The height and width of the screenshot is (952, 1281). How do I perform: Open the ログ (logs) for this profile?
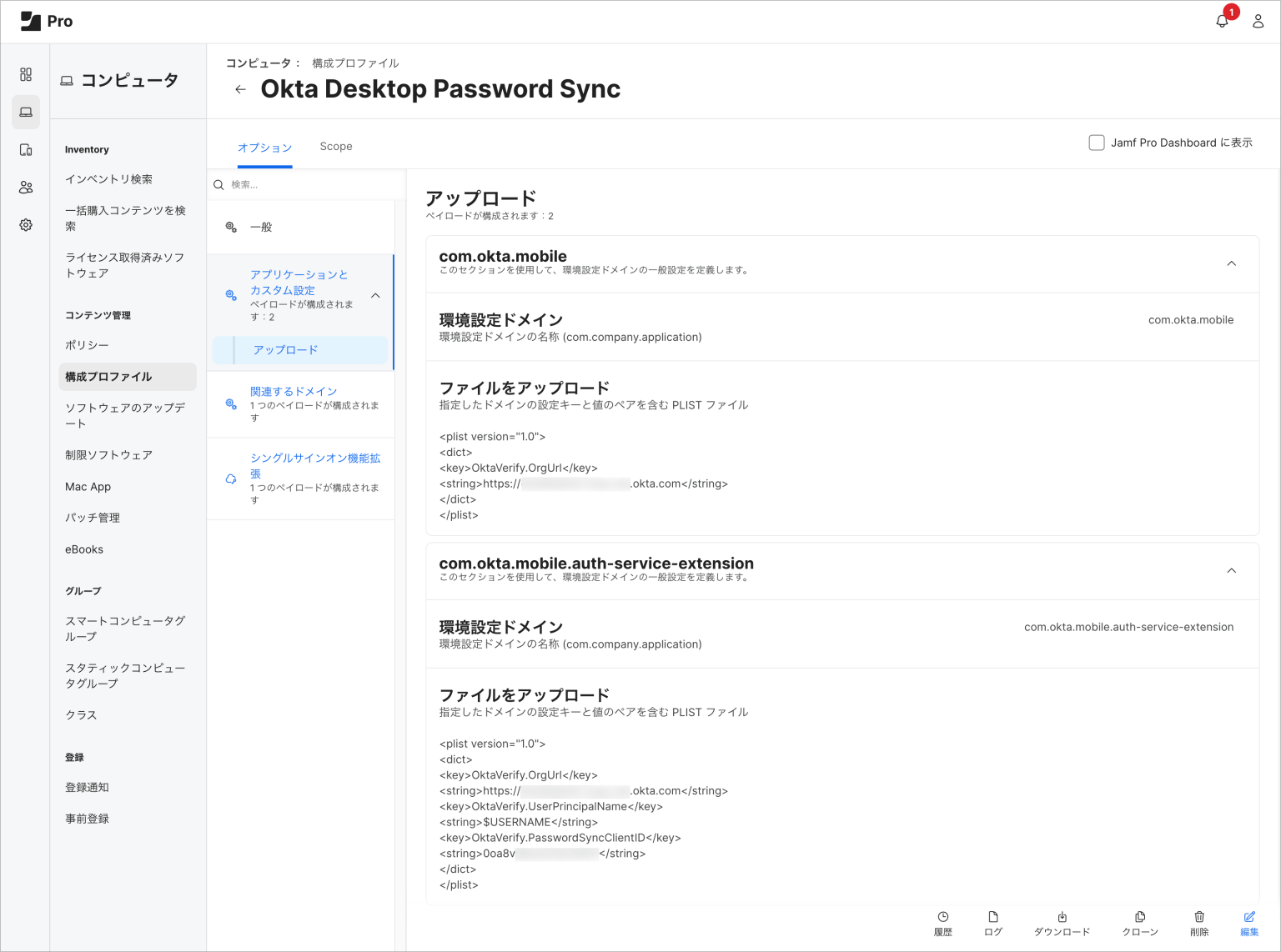(992, 923)
